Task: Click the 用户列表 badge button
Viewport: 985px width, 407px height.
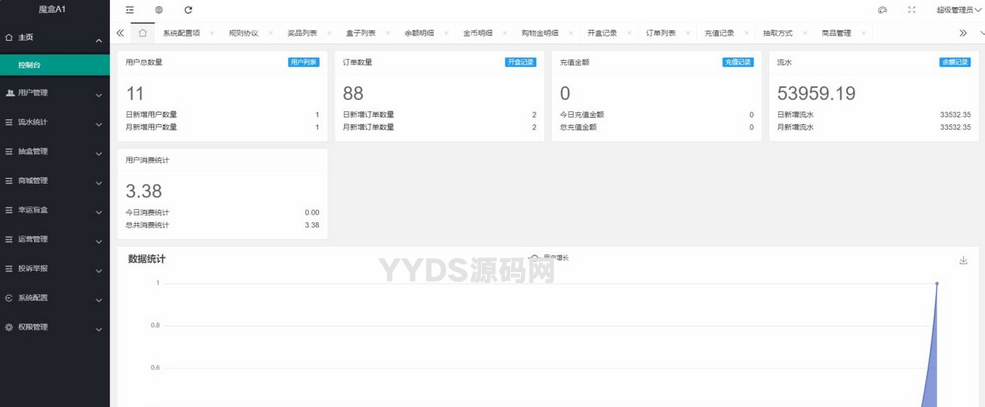Action: 303,62
